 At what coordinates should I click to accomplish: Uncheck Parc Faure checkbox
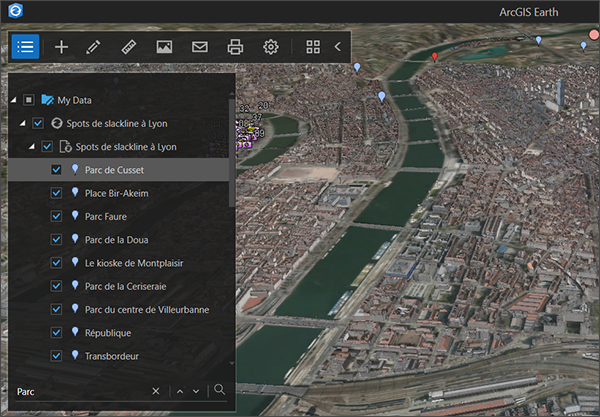pyautogui.click(x=56, y=216)
